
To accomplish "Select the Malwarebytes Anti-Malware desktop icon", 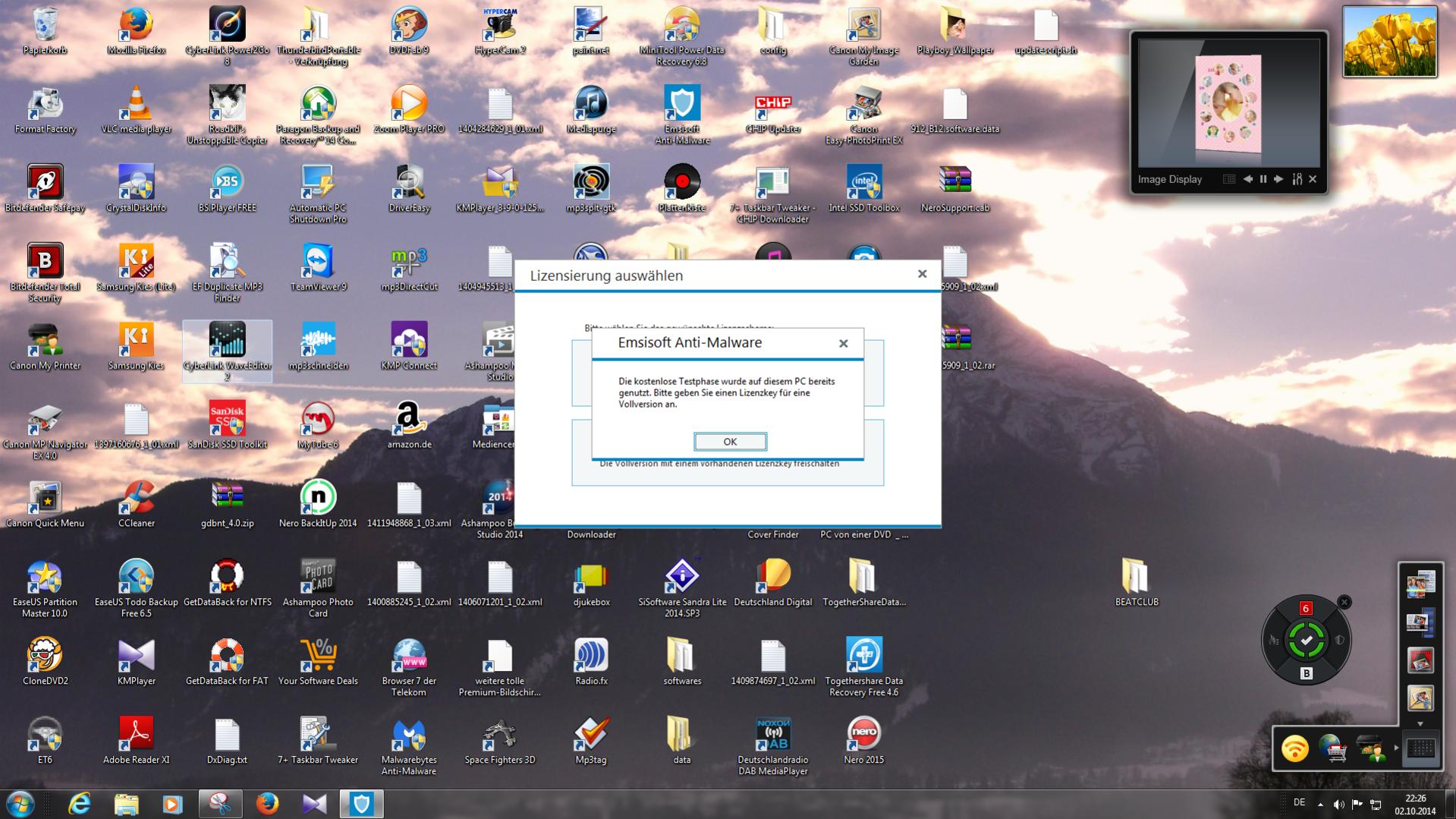I will coord(409,746).
